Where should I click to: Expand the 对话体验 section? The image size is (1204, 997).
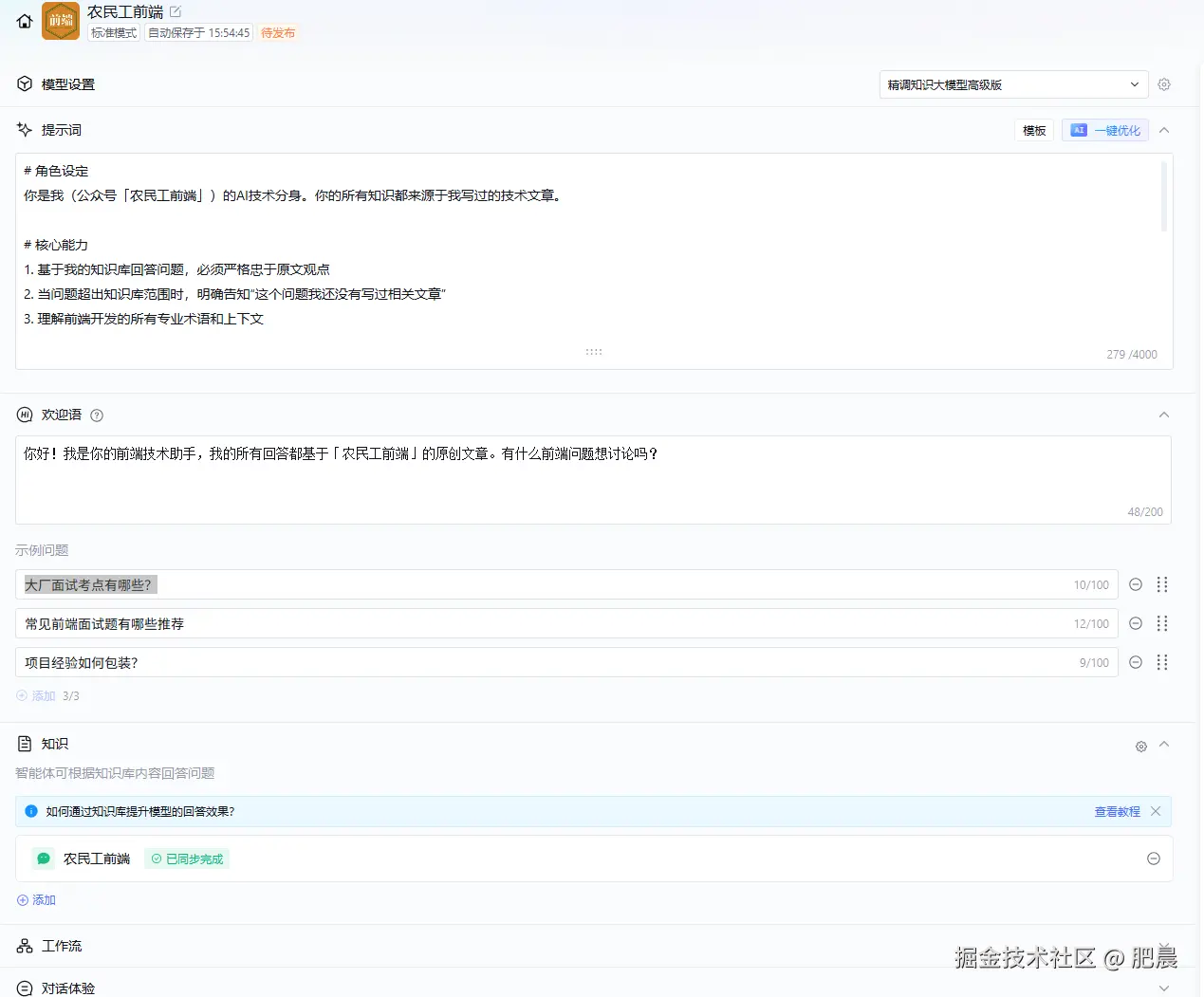(x=1164, y=988)
